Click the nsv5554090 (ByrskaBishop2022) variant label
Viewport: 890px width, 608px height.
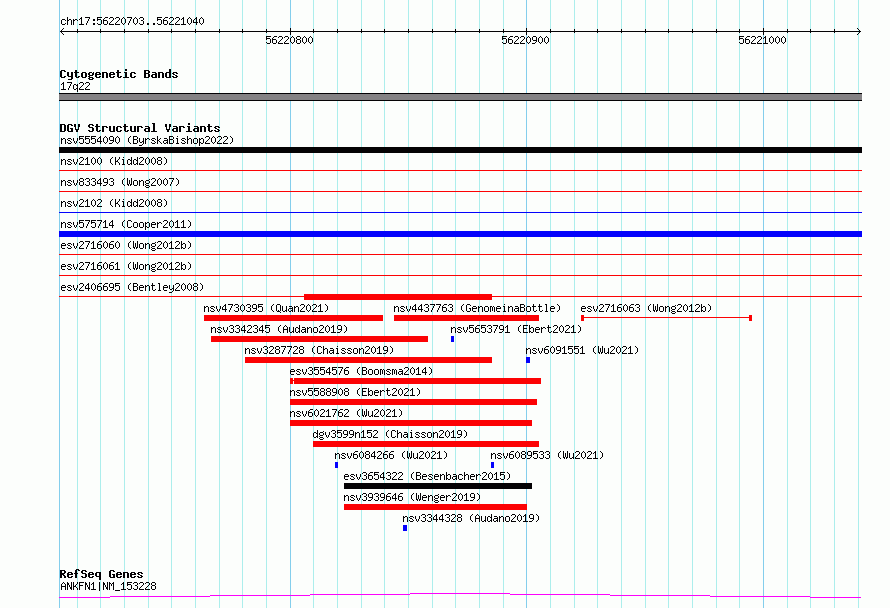(147, 140)
